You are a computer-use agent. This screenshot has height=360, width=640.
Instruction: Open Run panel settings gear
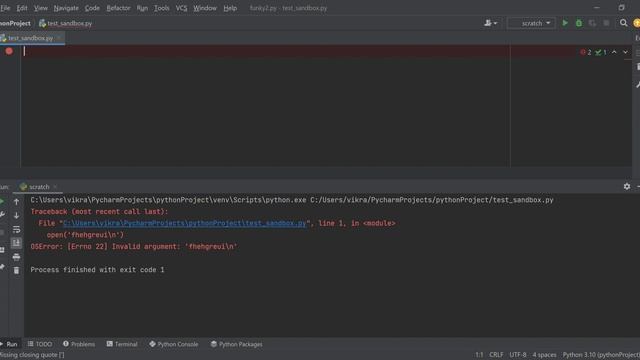(627, 187)
